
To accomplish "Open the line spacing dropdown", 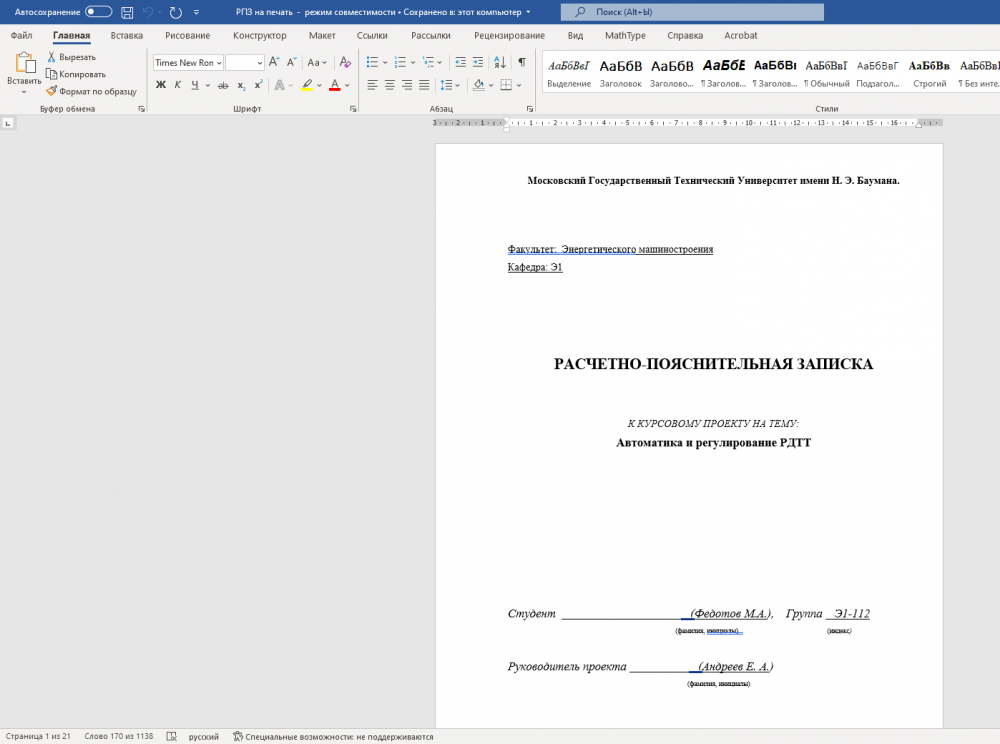I will [x=450, y=85].
